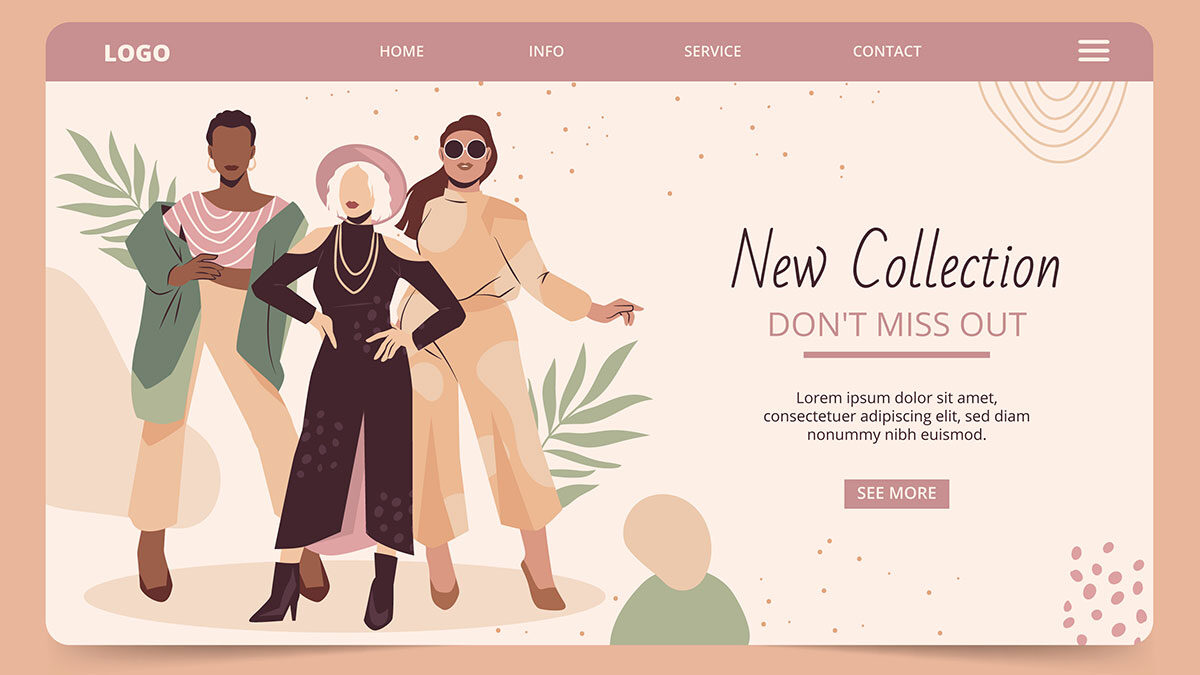Viewport: 1200px width, 675px height.
Task: Click the beige blob above green shape
Action: [667, 541]
